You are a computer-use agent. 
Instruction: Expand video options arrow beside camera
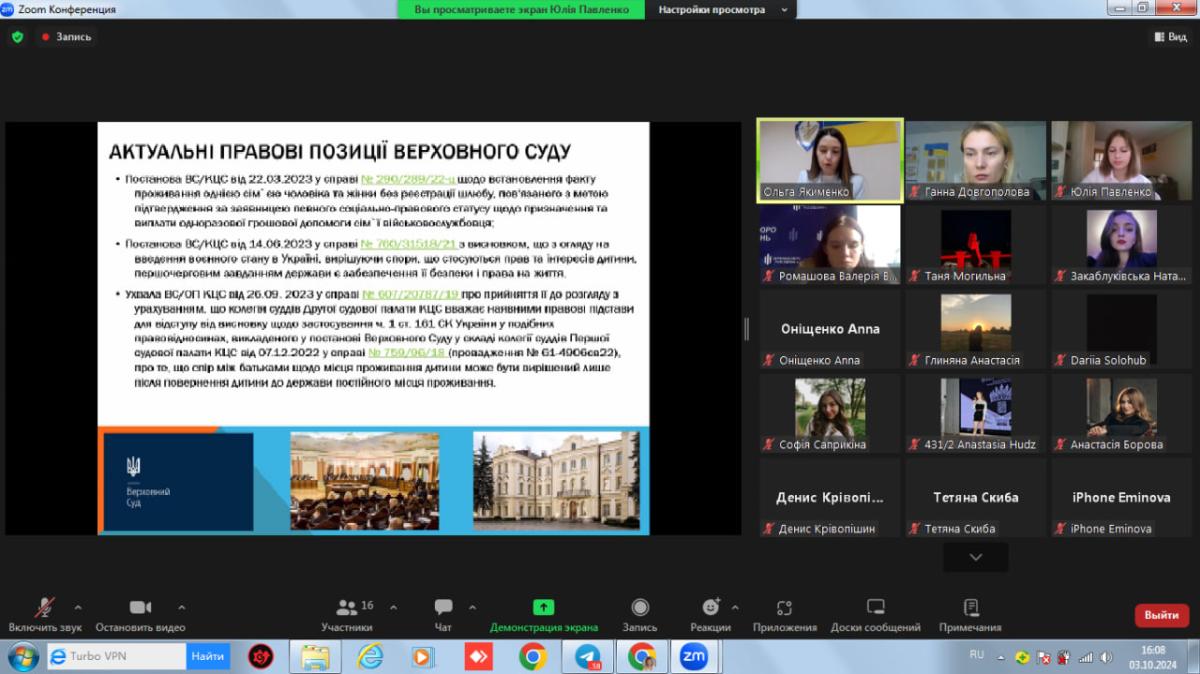point(181,606)
